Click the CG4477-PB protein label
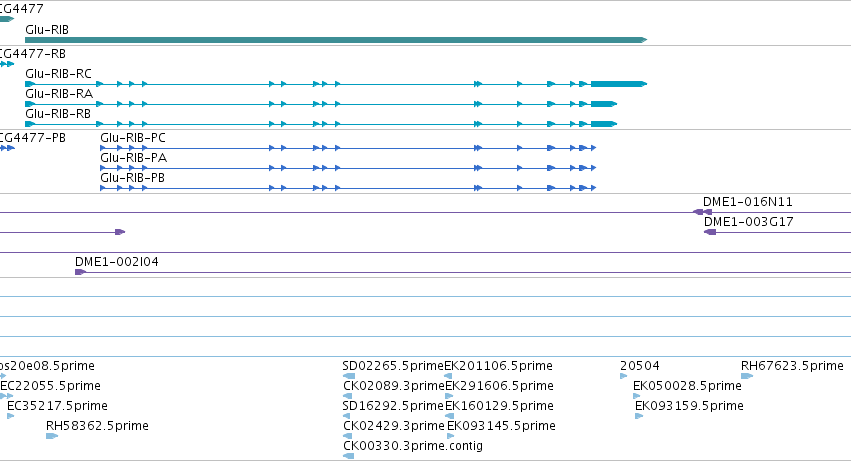Viewport: 851px width, 461px height. [x=33, y=138]
